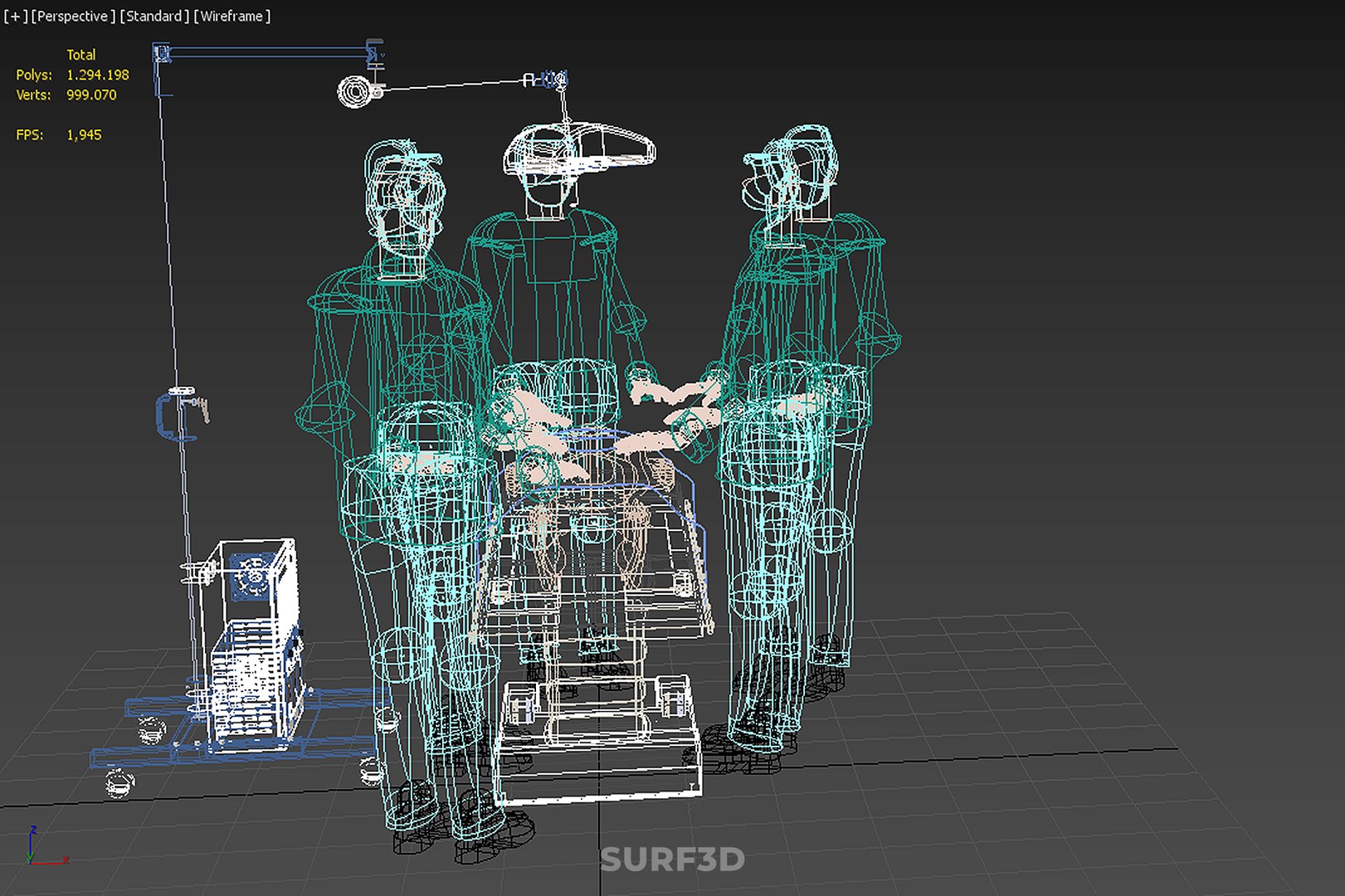Click the FPS value 1,945
Viewport: 1345px width, 896px height.
(84, 134)
